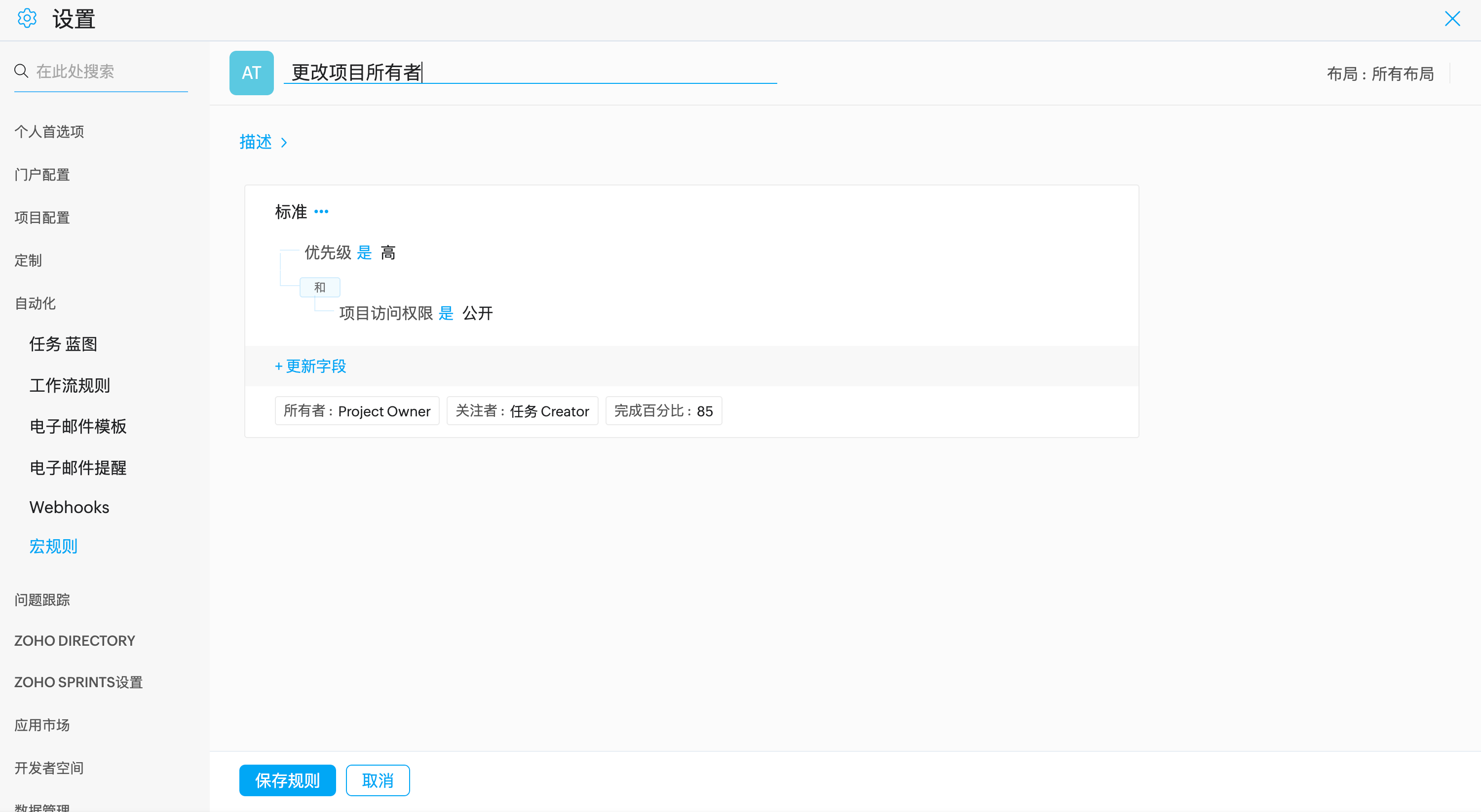Screen dimensions: 1481x812
Task: Focus the rule name input field
Action: click(x=529, y=73)
